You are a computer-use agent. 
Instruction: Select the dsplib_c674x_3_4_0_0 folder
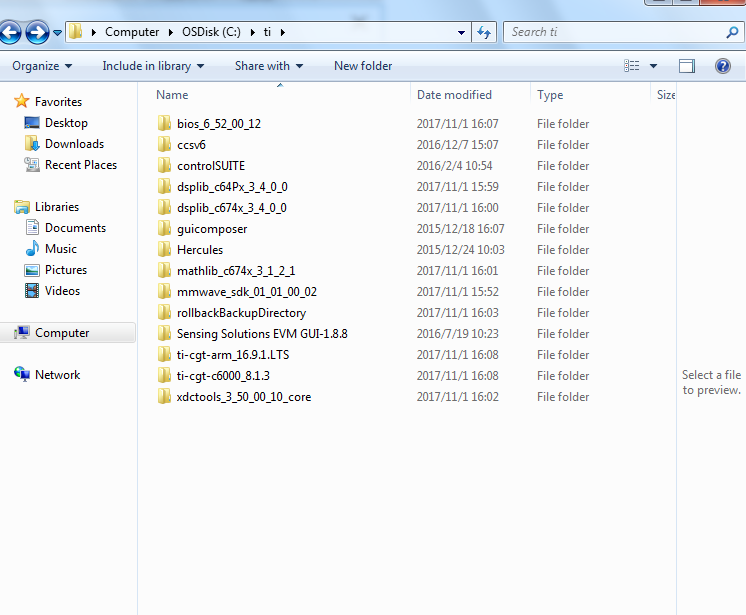[x=232, y=207]
